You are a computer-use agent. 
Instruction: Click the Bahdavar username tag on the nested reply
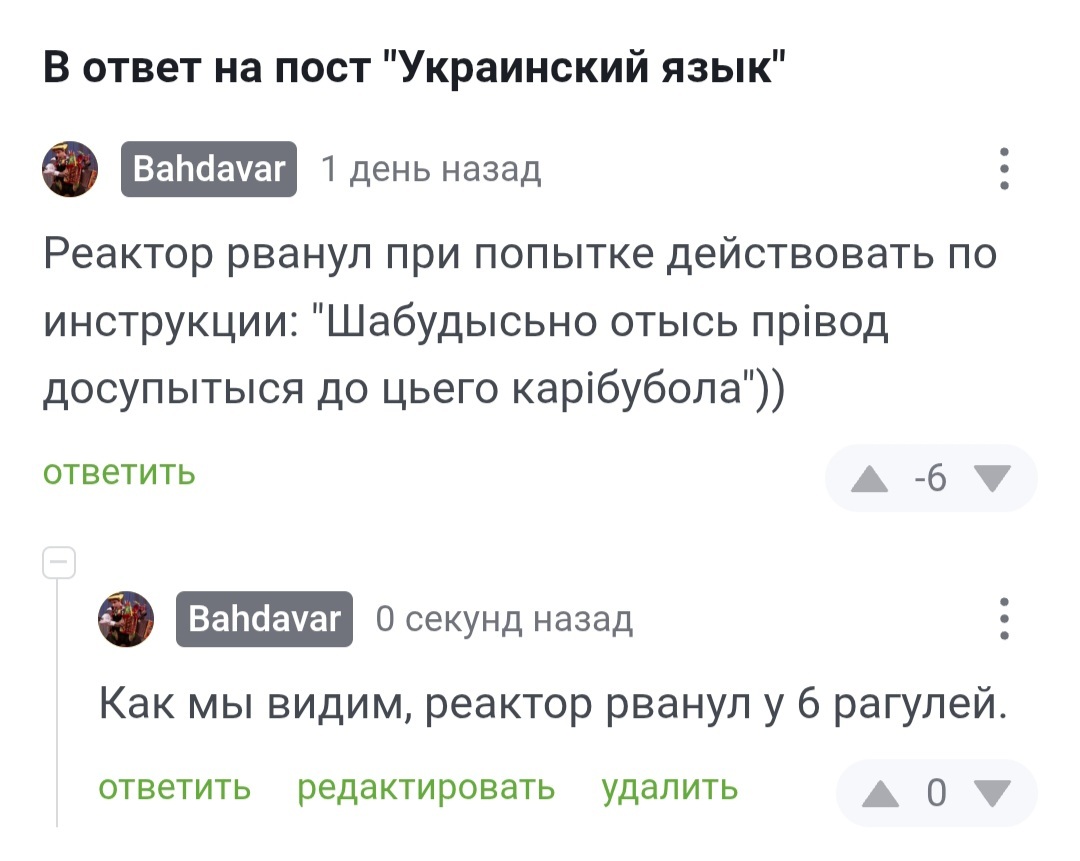(x=264, y=619)
